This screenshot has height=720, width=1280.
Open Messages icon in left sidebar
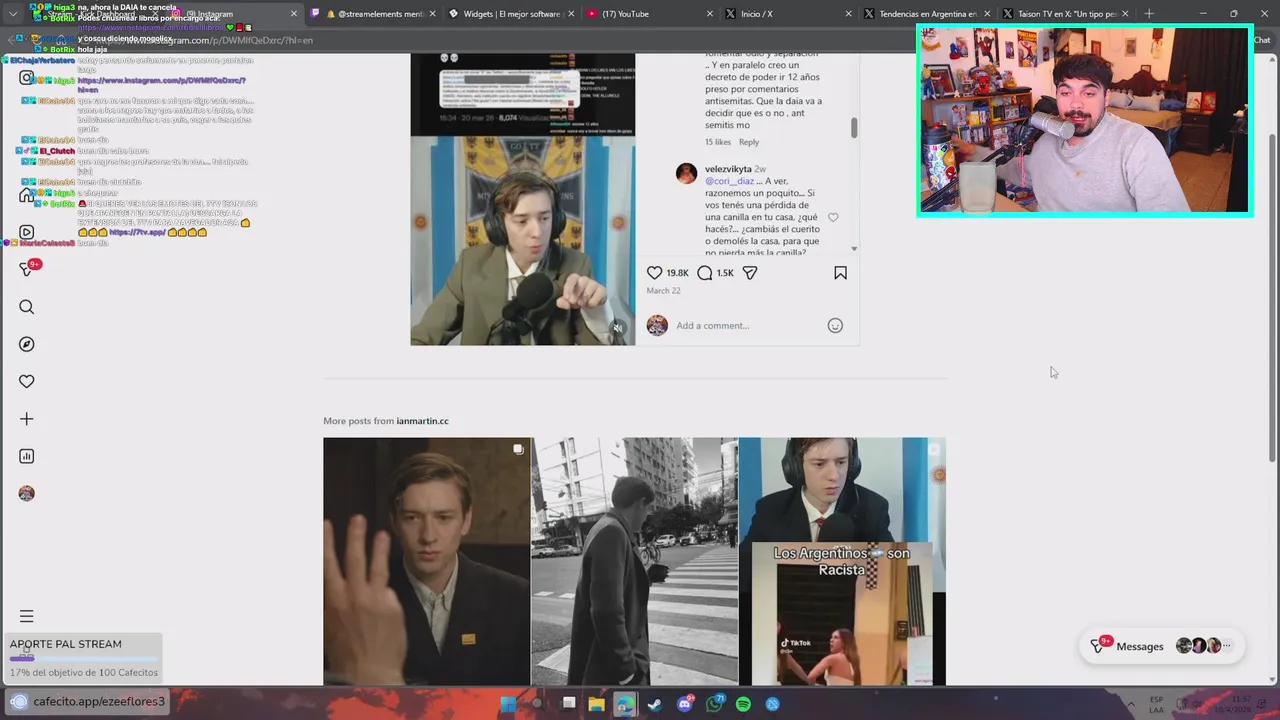pyautogui.click(x=27, y=269)
